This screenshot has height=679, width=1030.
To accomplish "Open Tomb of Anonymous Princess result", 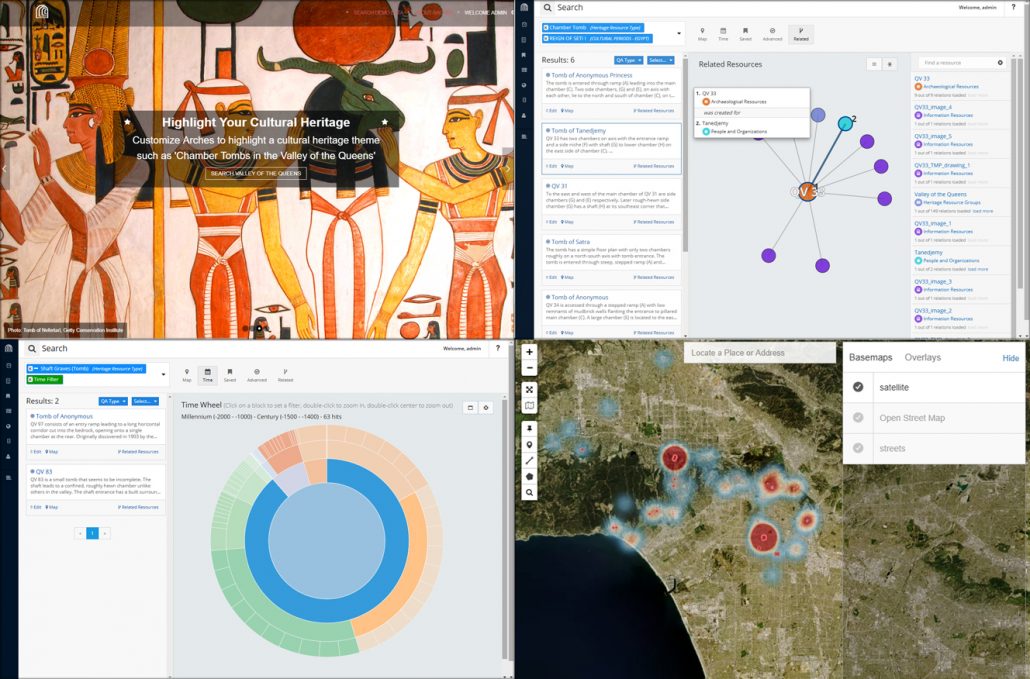I will 591,75.
